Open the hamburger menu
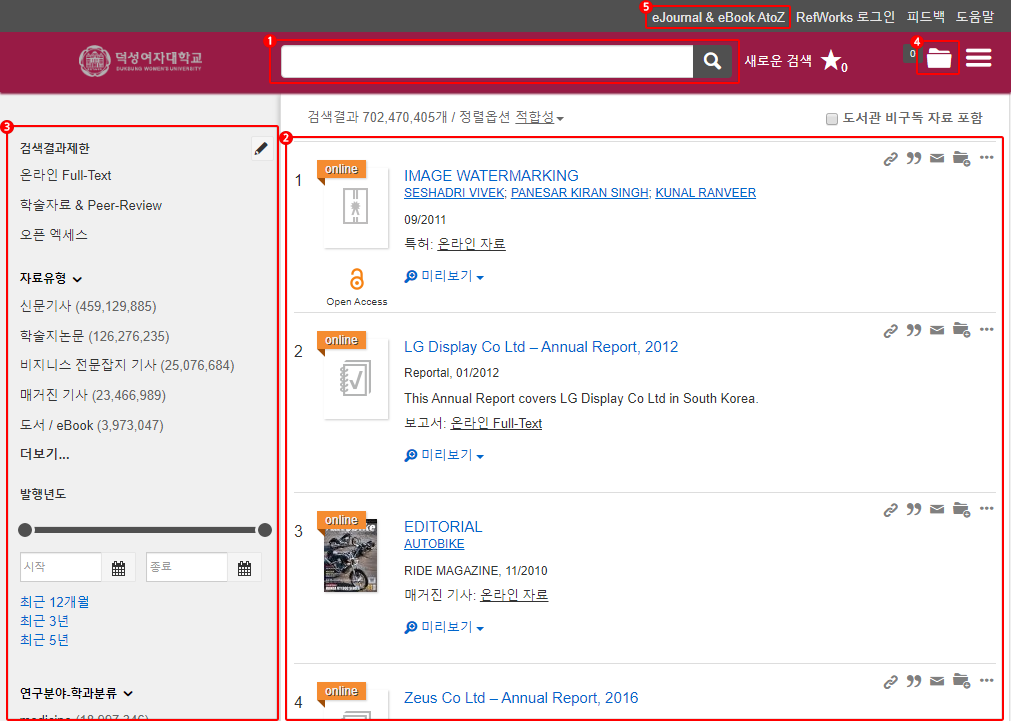Viewport: 1011px width, 721px height. pos(979,58)
